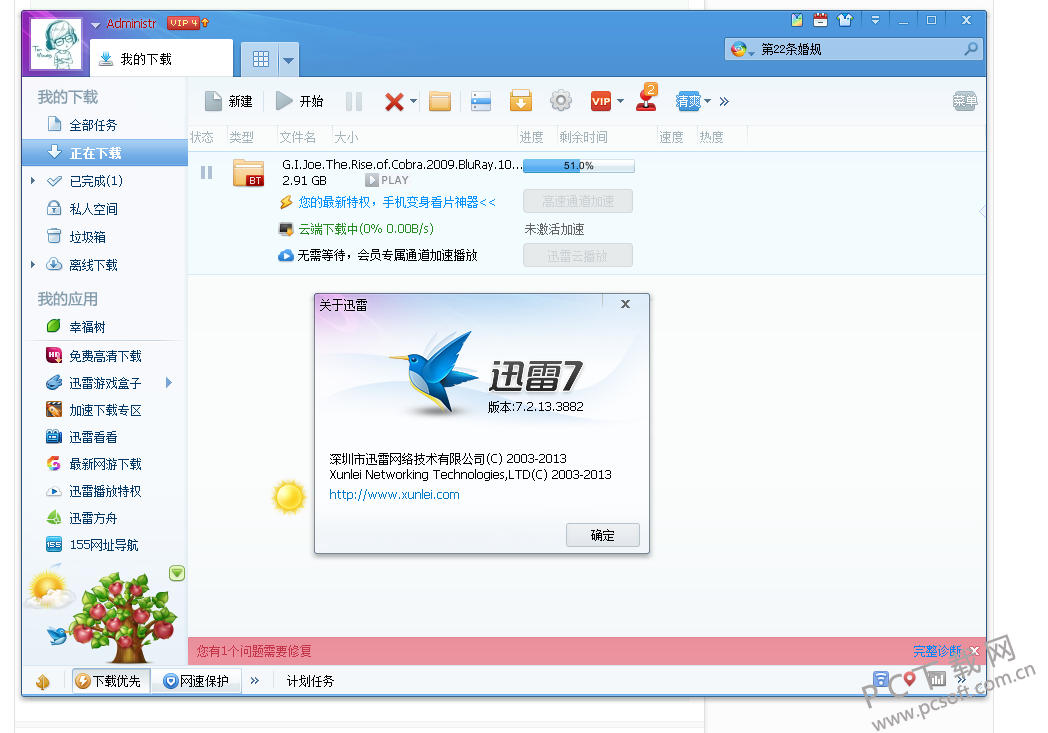1048x733 pixels.
Task: Expand the arrow next to 迅雷游戏盒子
Action: pyautogui.click(x=169, y=383)
